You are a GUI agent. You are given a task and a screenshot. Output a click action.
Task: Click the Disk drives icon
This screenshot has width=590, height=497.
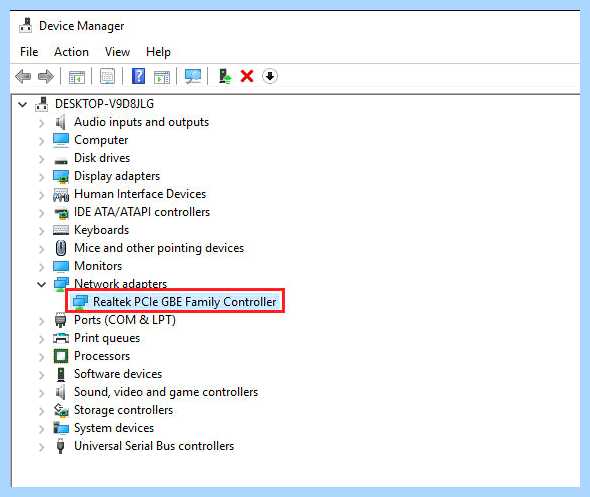point(61,161)
